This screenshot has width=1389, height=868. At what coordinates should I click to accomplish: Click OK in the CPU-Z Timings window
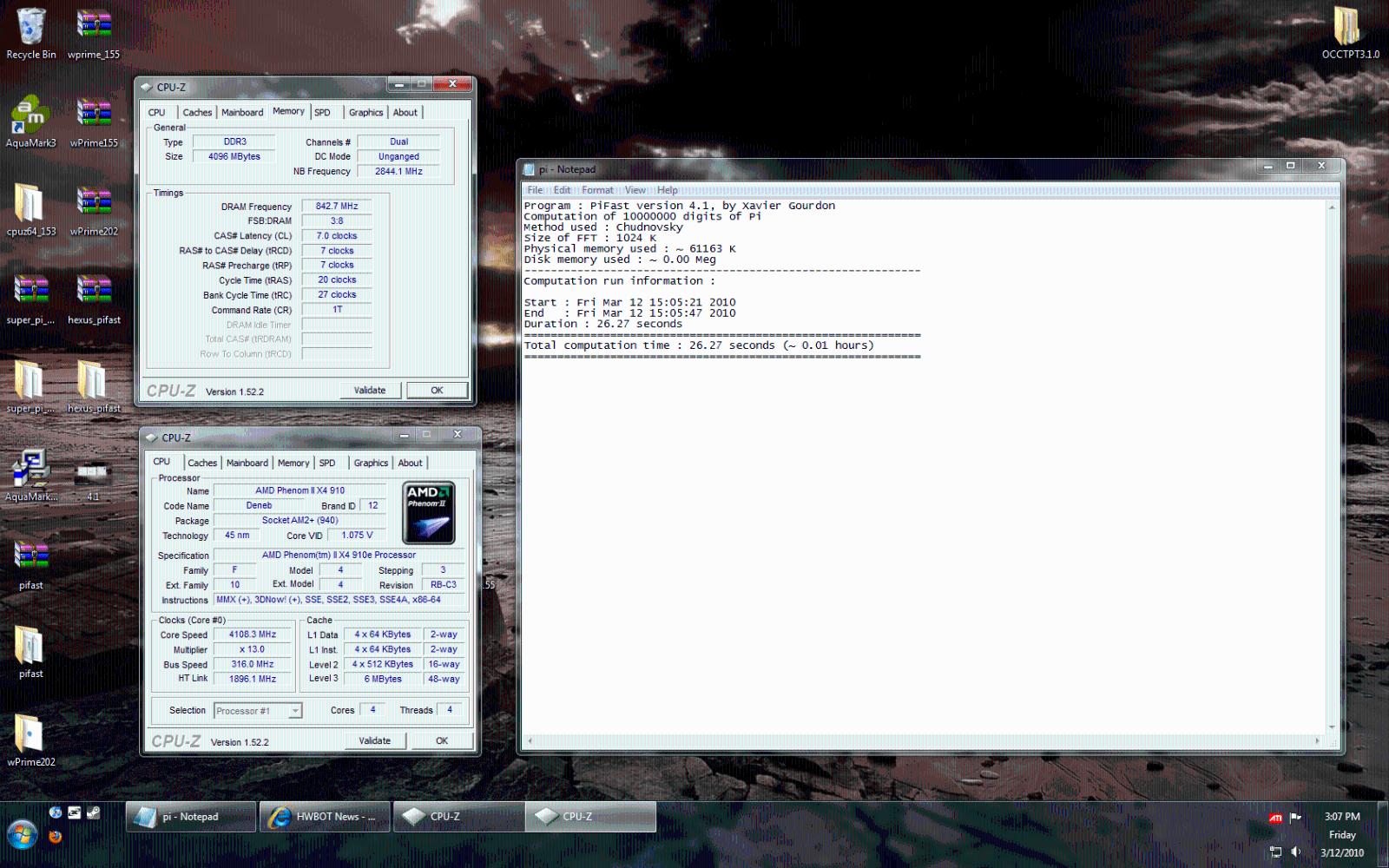pyautogui.click(x=437, y=391)
